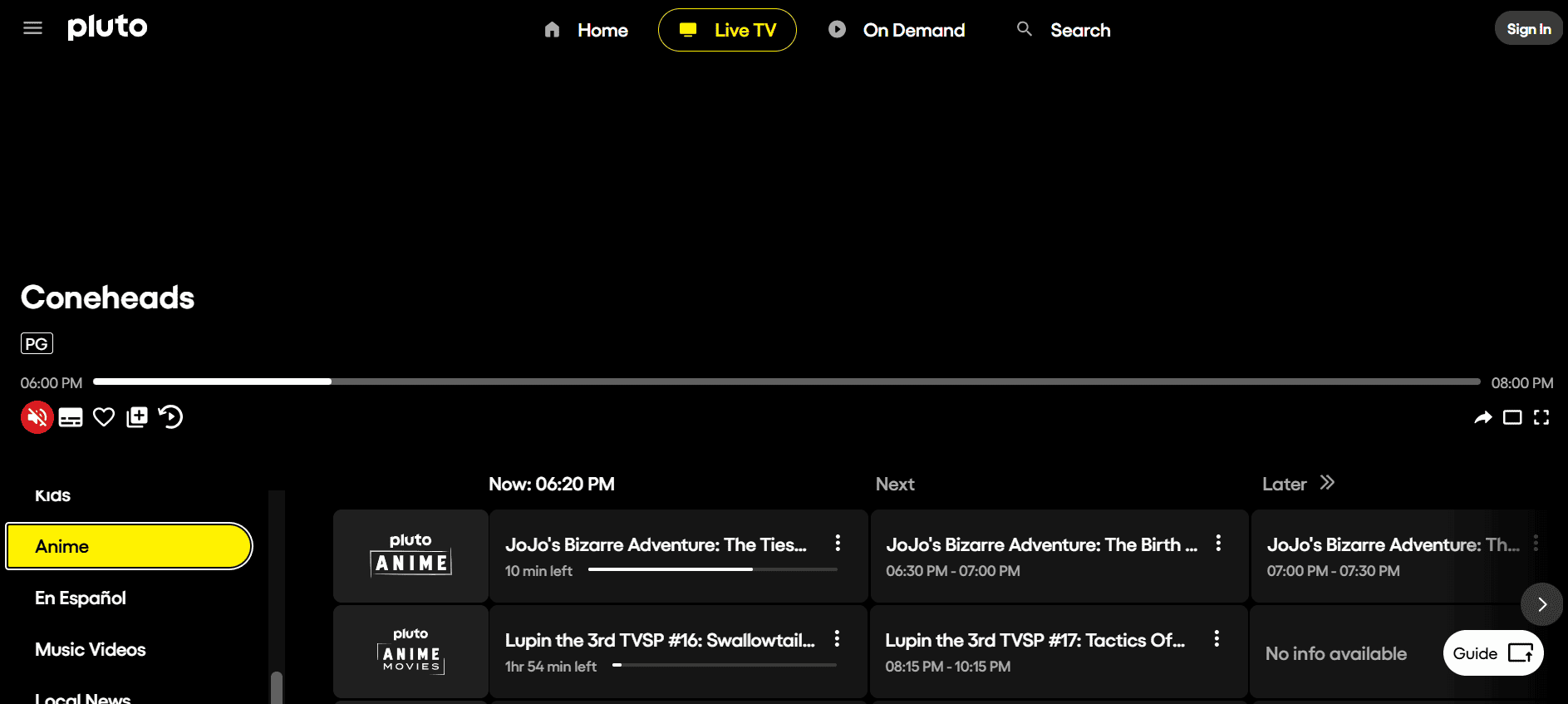1568x704 pixels.
Task: Click the Coneheads playback progress bar
Action: (787, 382)
